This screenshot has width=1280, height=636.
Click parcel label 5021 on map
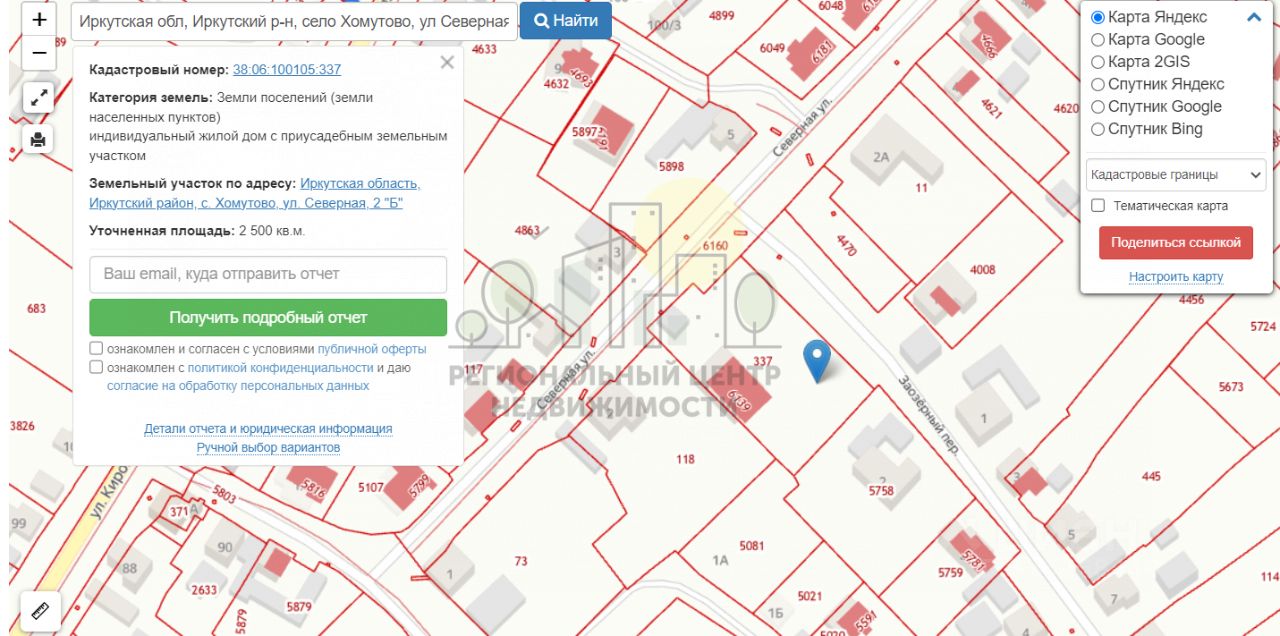[x=809, y=596]
